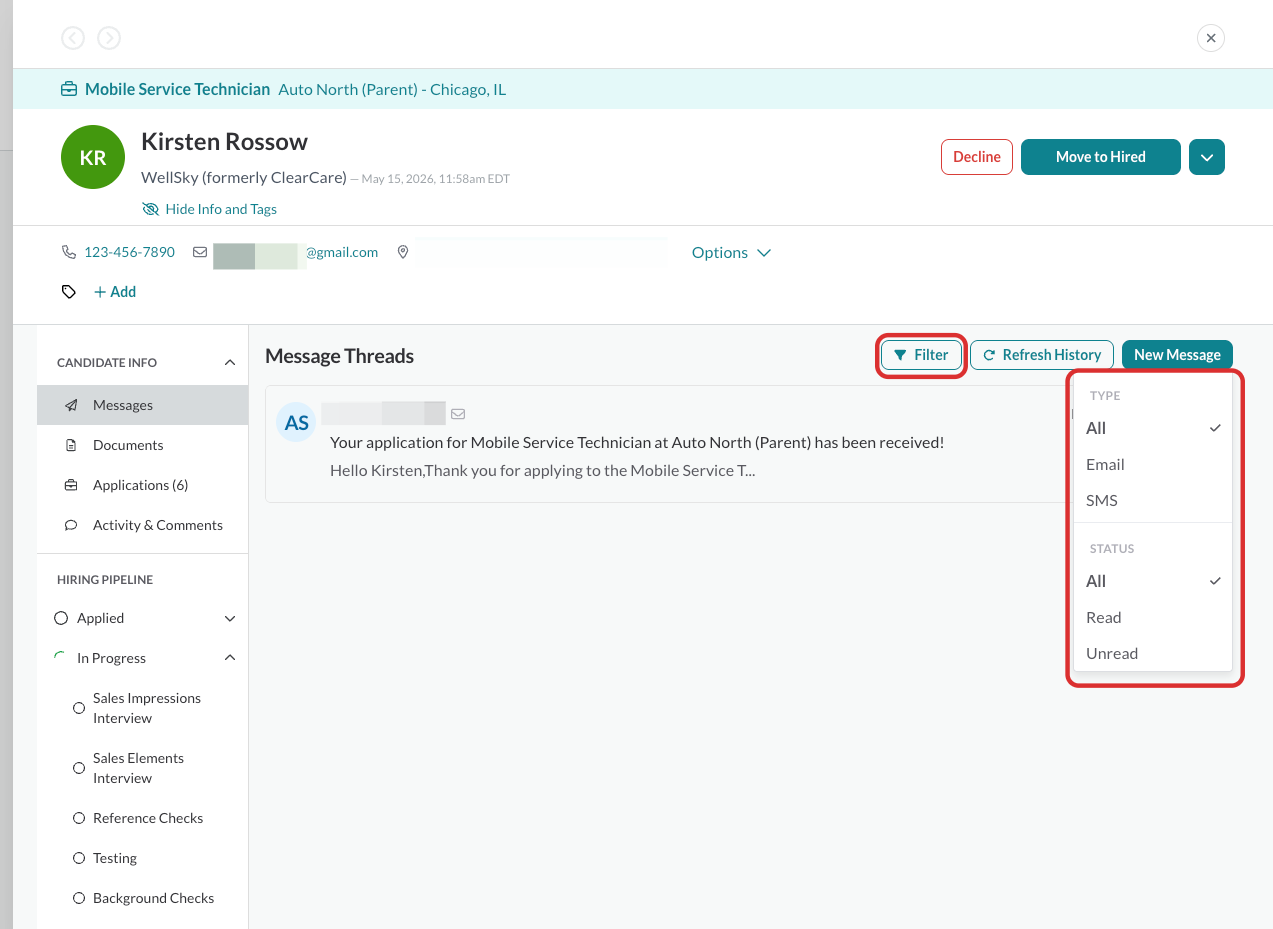
Task: Click the envelope icon in message thread
Action: [x=458, y=414]
